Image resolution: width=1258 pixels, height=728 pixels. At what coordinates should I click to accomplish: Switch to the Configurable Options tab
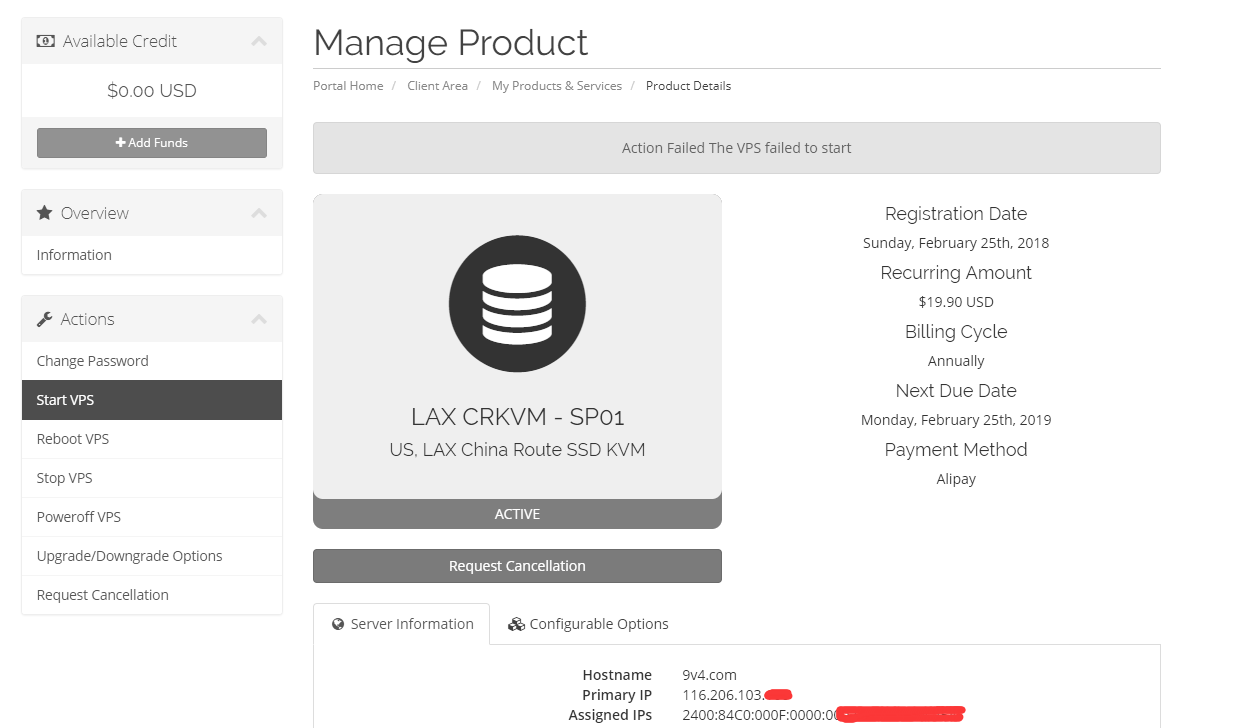click(x=598, y=624)
